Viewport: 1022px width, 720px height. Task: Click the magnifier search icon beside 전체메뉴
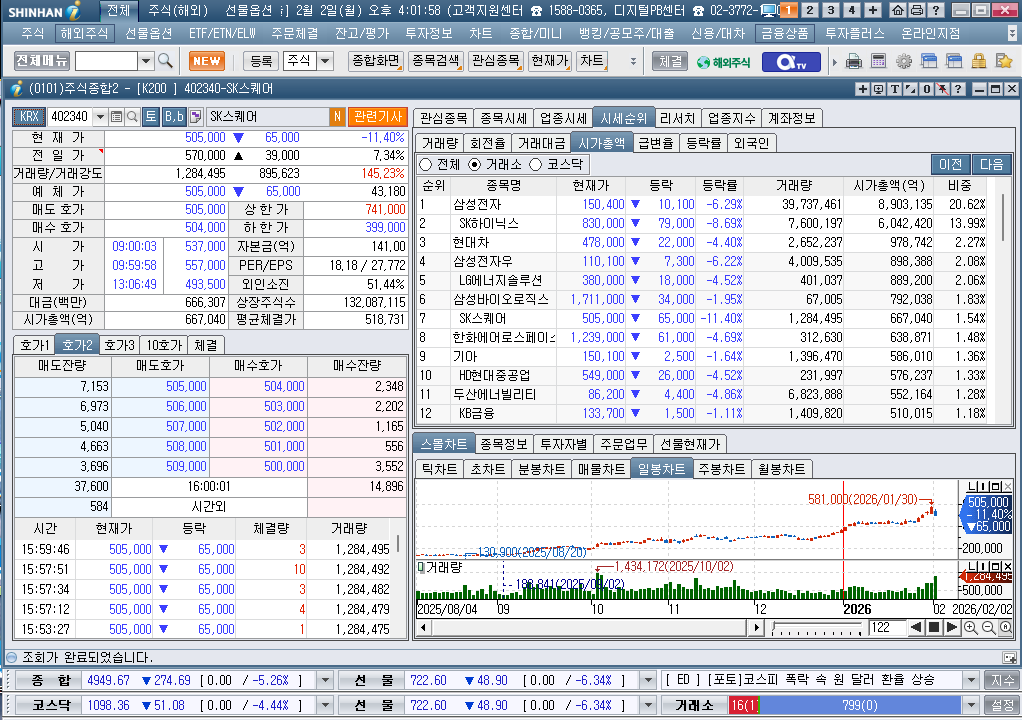click(x=166, y=61)
